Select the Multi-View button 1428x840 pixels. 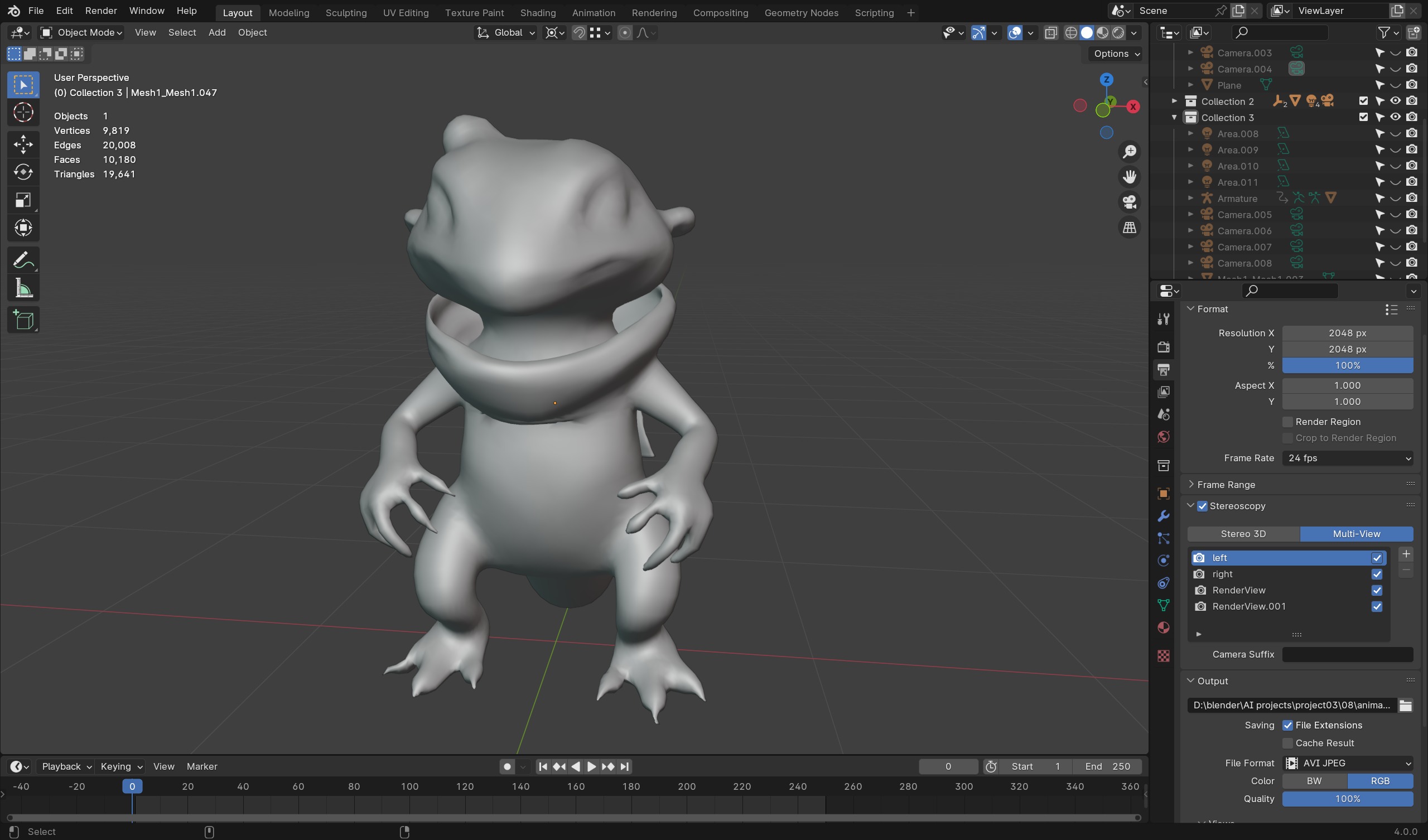1357,534
